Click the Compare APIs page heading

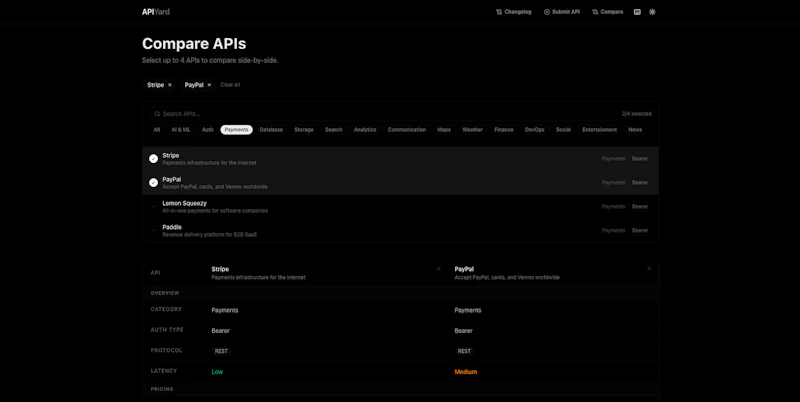194,43
